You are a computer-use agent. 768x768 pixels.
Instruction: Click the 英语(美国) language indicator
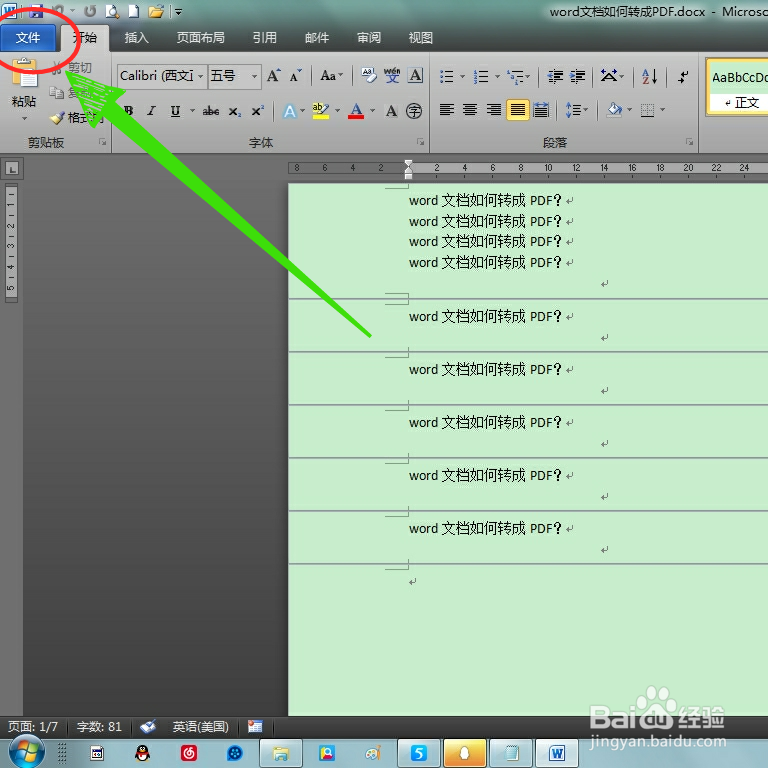200,726
